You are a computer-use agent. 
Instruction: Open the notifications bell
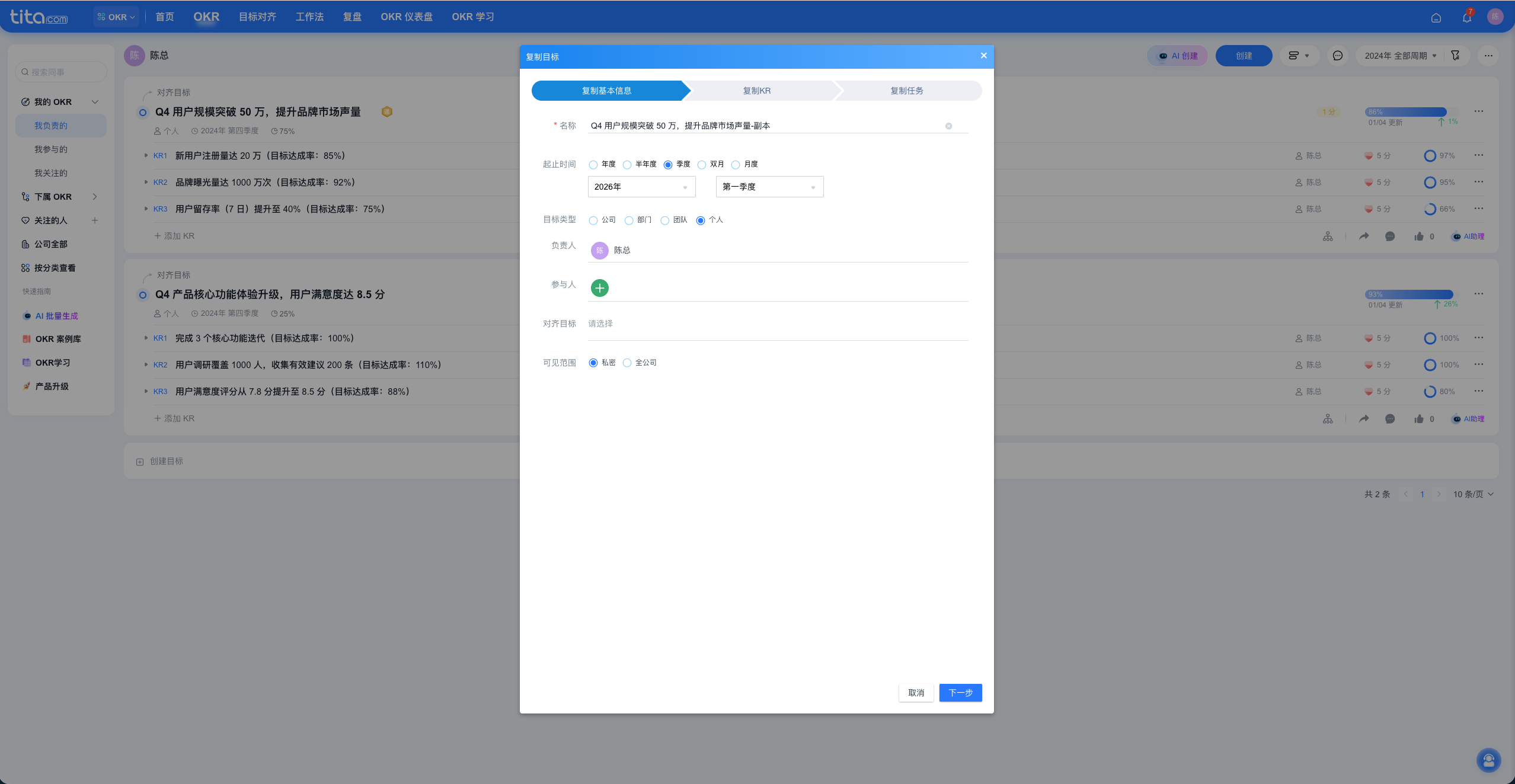1466,17
